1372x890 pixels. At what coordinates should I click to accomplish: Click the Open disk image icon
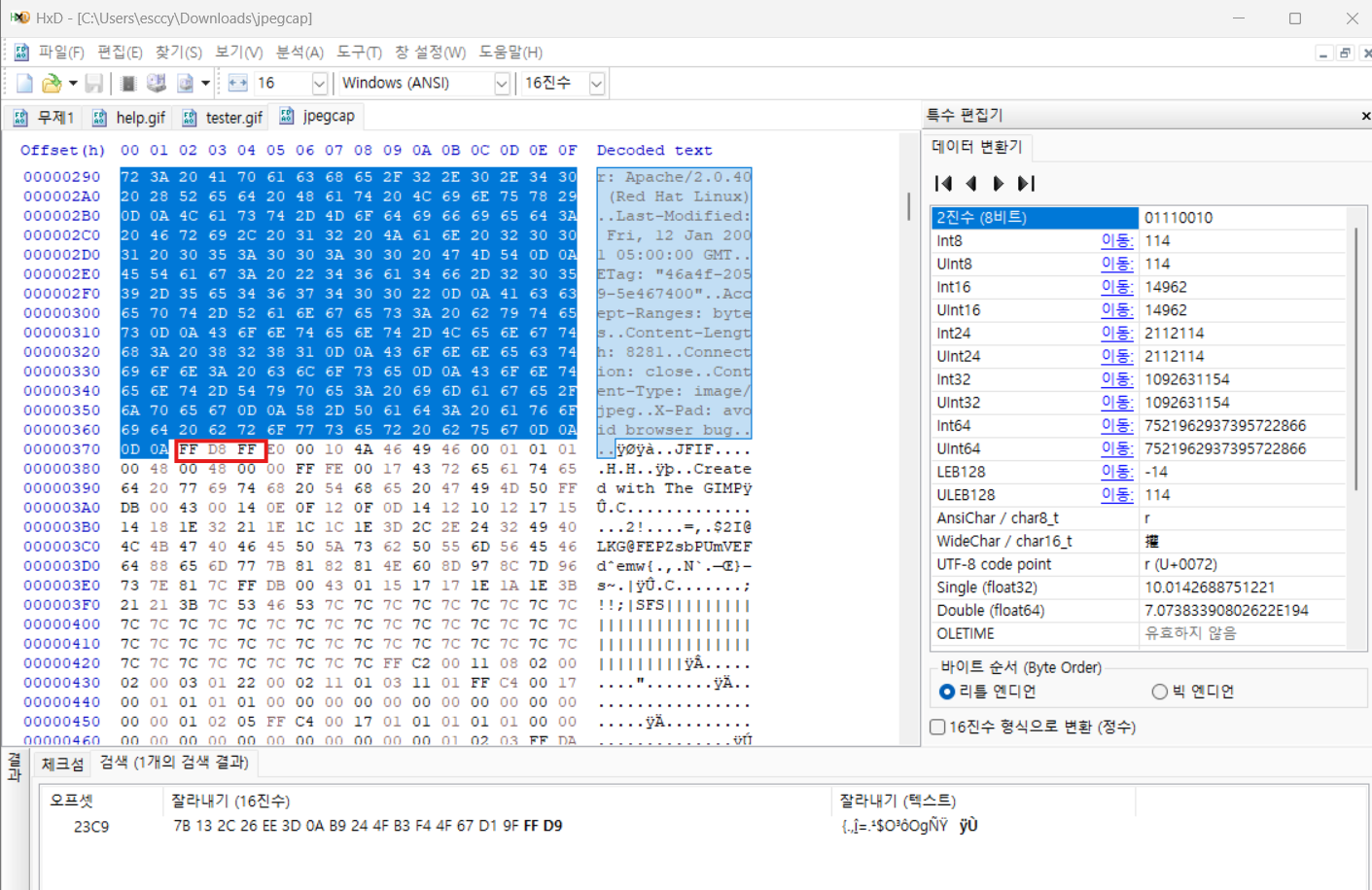185,84
